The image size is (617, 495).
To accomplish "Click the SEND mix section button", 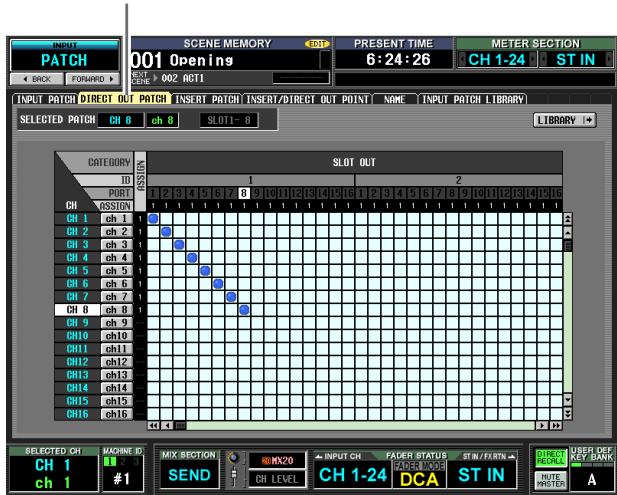I will tap(189, 475).
